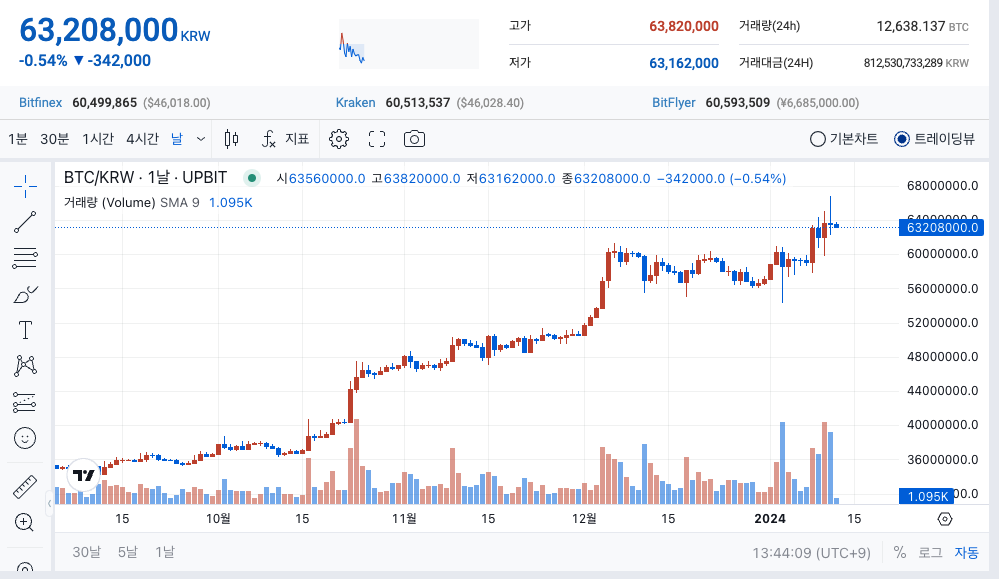Open the 지표 indicators menu
The image size is (999, 579).
click(285, 139)
